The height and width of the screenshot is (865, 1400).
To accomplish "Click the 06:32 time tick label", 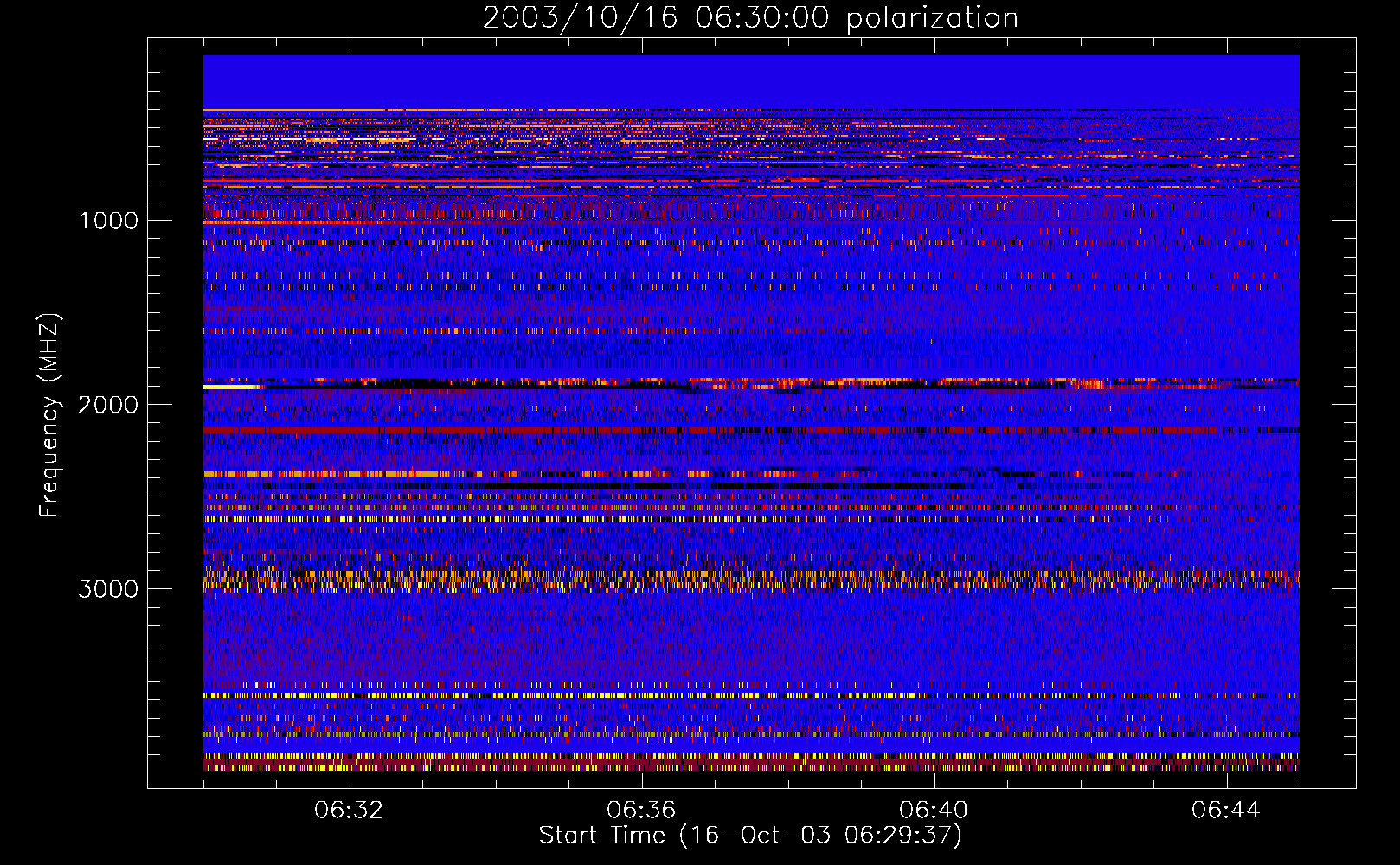I will point(349,810).
